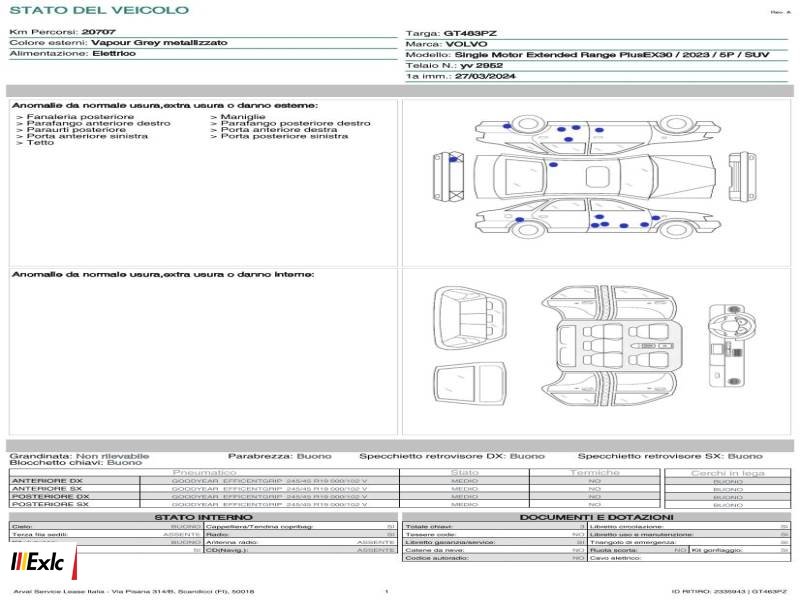Click the rear-view car diagram with crossed lights

(x=448, y=177)
